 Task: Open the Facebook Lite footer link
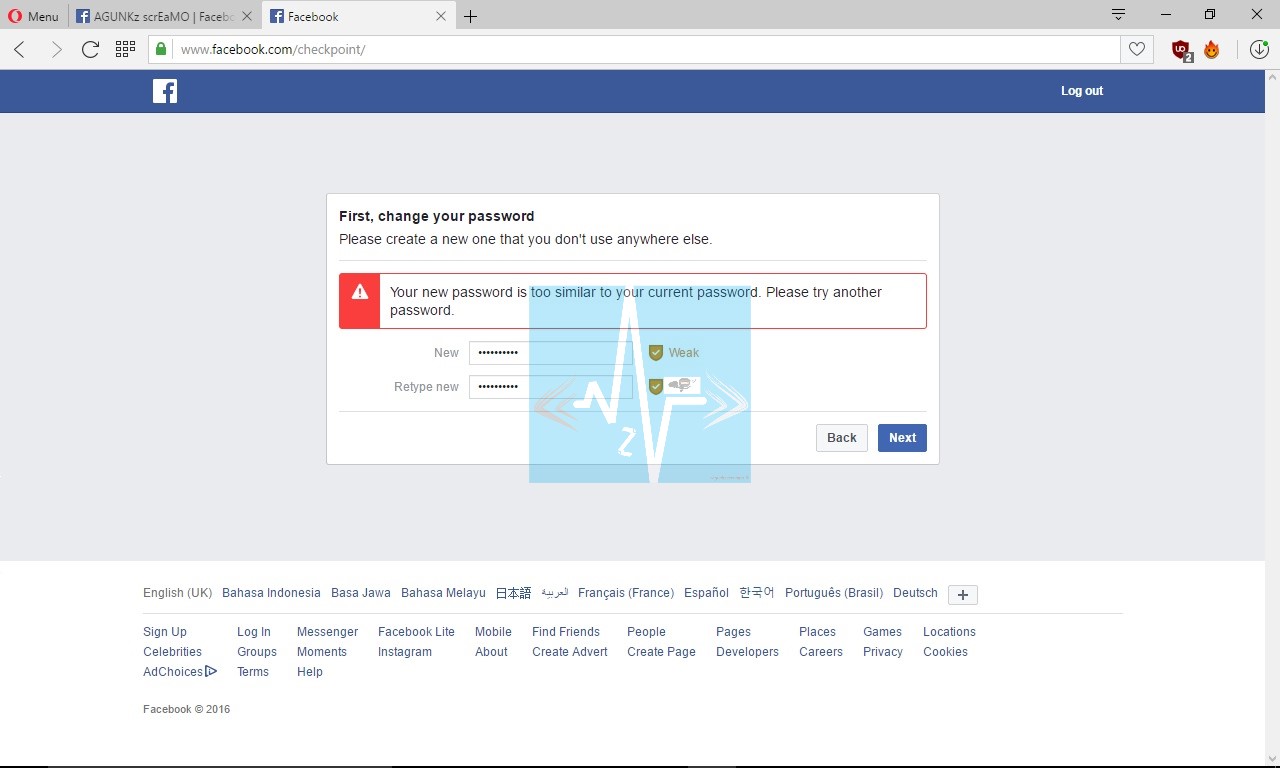pyautogui.click(x=416, y=632)
